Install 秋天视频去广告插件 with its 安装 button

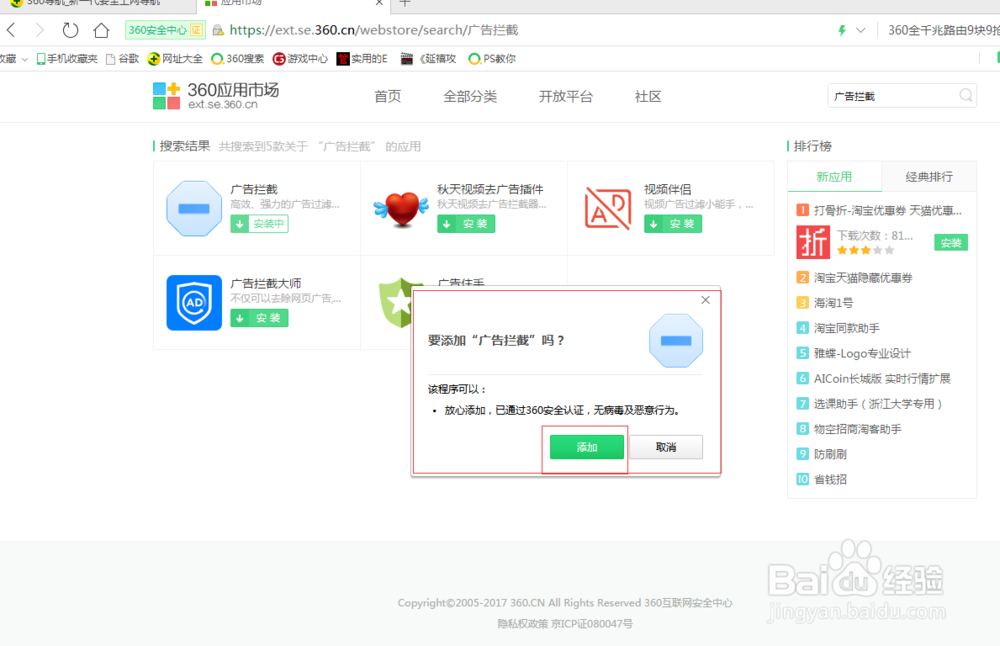pyautogui.click(x=466, y=224)
